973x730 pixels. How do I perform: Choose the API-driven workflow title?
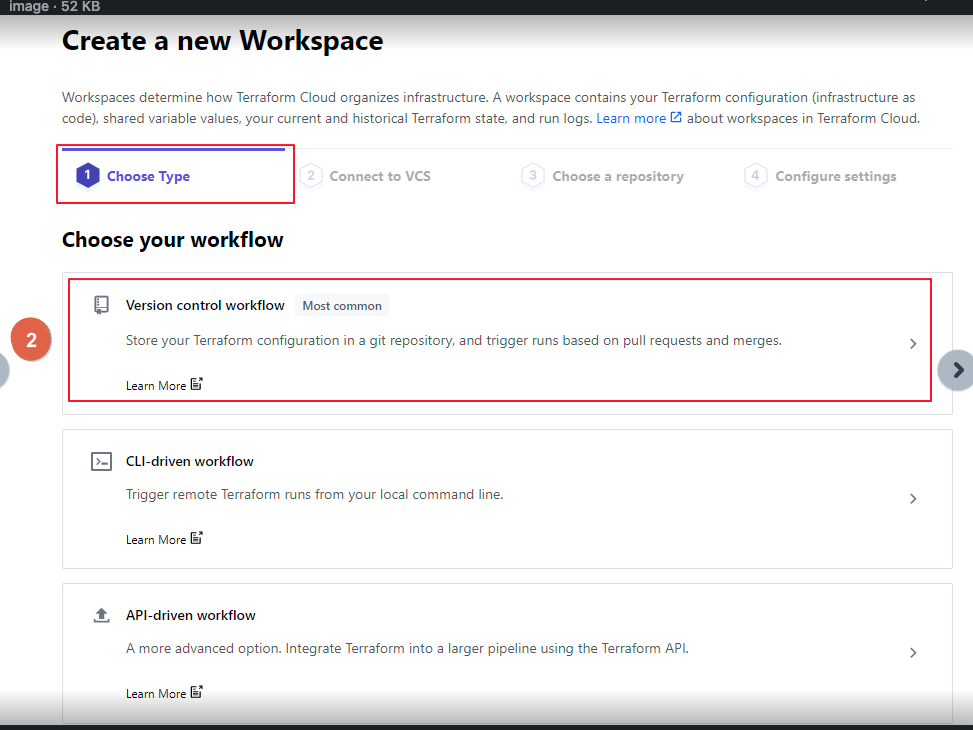191,615
